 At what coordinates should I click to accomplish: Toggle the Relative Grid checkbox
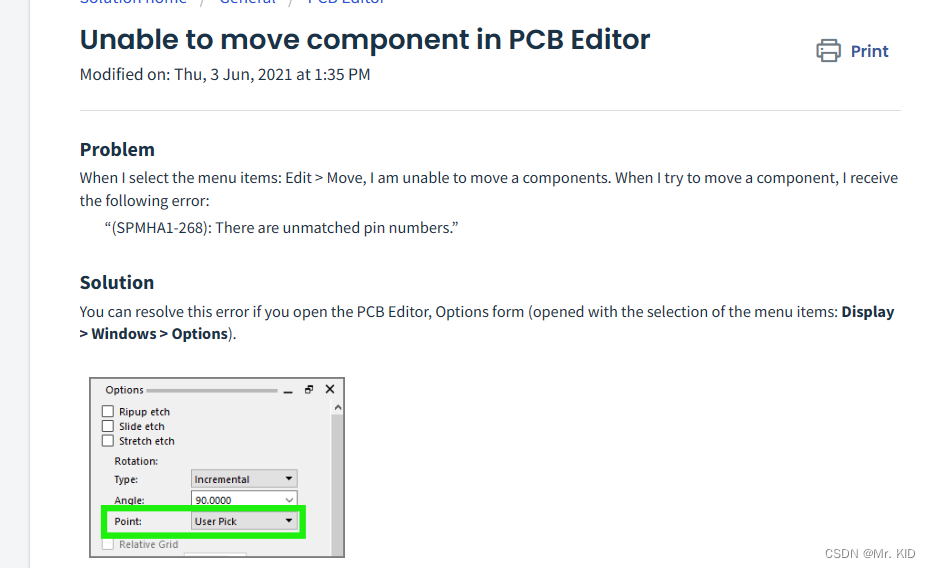(107, 544)
